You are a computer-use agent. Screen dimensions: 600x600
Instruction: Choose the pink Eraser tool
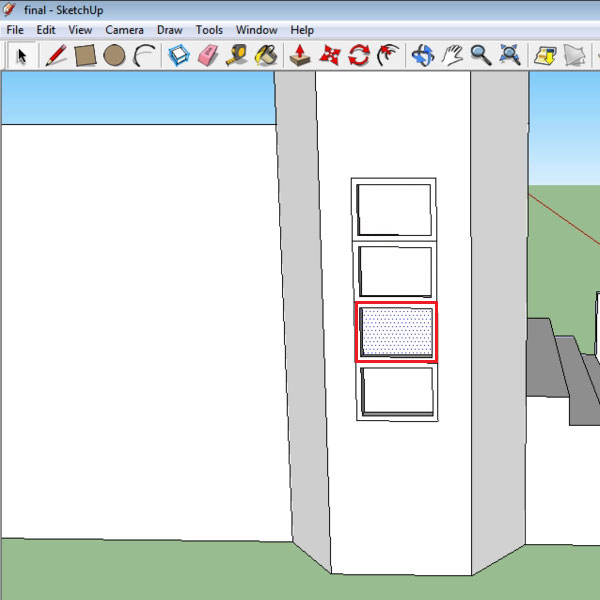208,55
